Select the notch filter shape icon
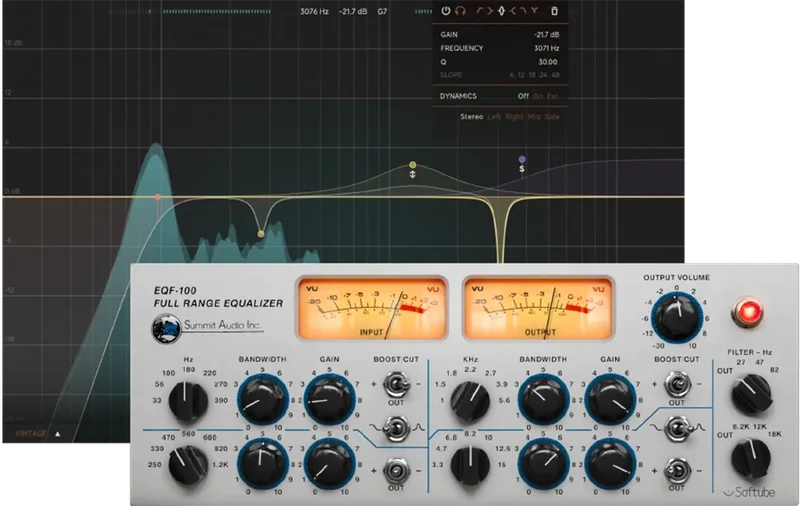 click(x=534, y=11)
